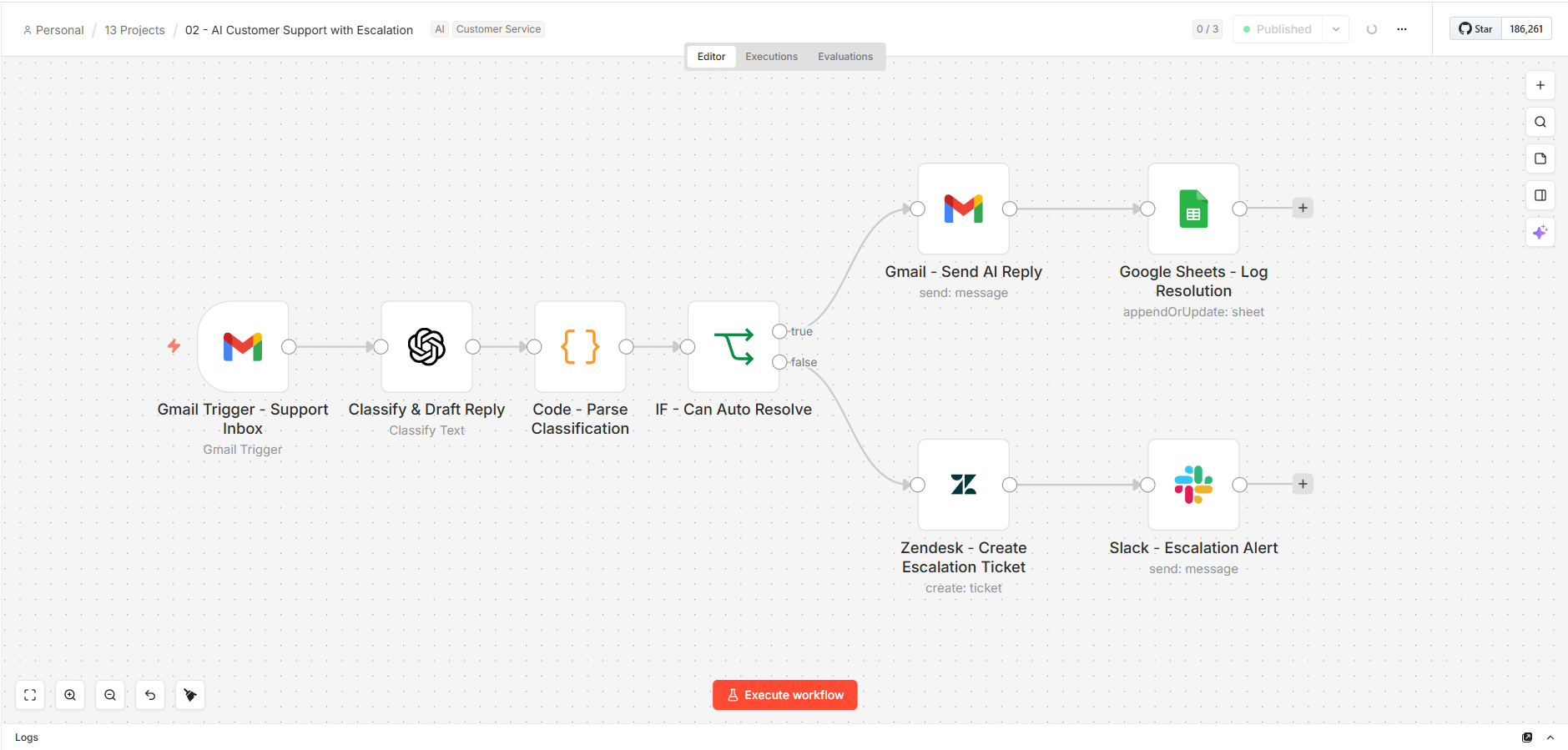
Task: Click the 'appendOrUpdate: sheet' subtitle text
Action: [1193, 312]
